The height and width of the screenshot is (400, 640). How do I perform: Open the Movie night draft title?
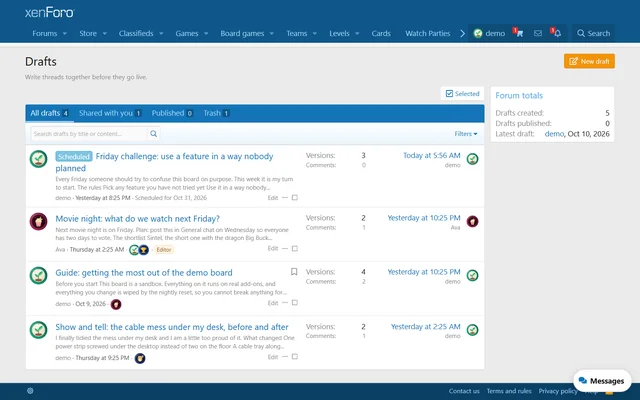point(138,218)
